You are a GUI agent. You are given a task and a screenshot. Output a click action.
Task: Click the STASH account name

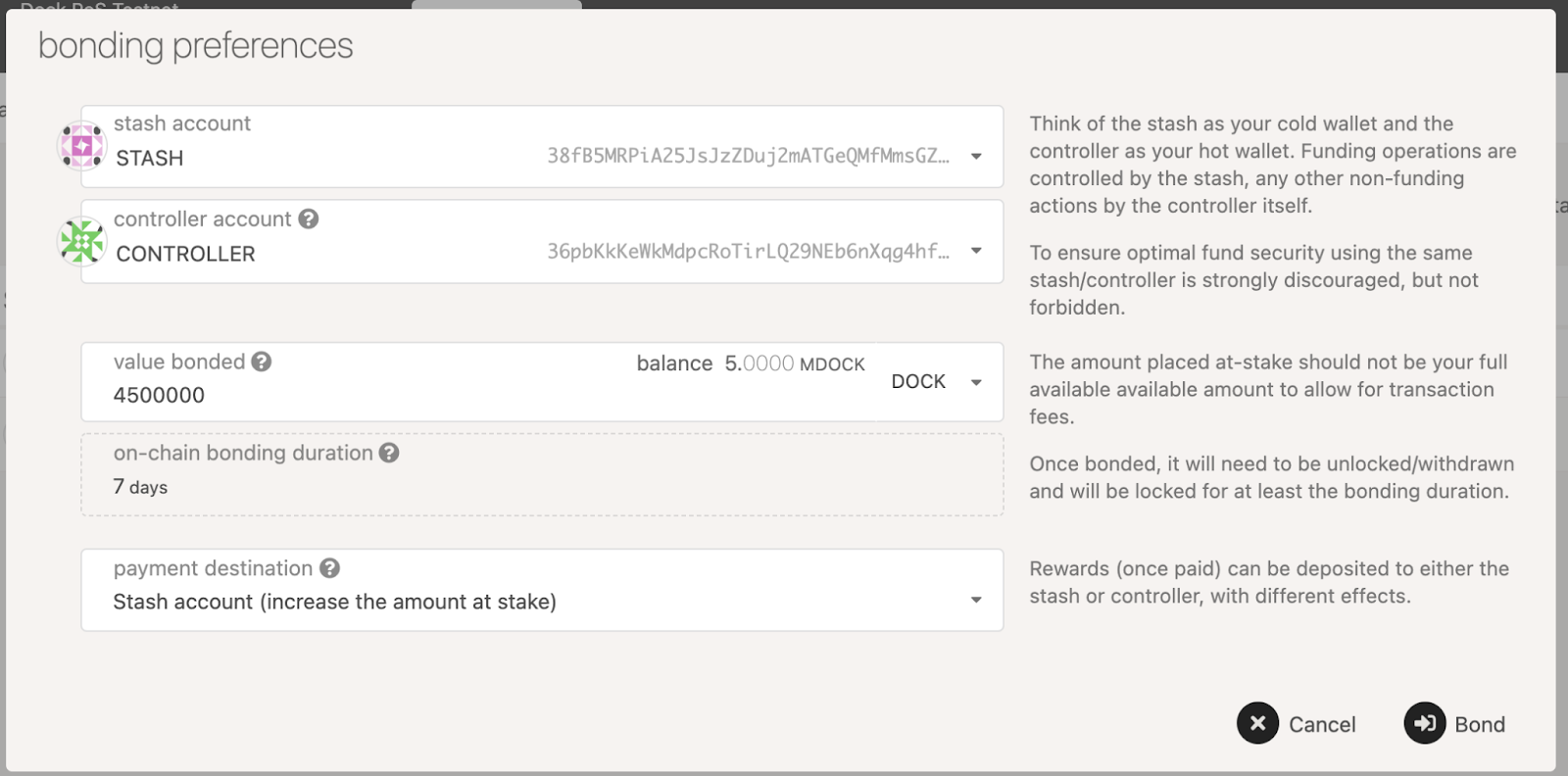coord(150,158)
